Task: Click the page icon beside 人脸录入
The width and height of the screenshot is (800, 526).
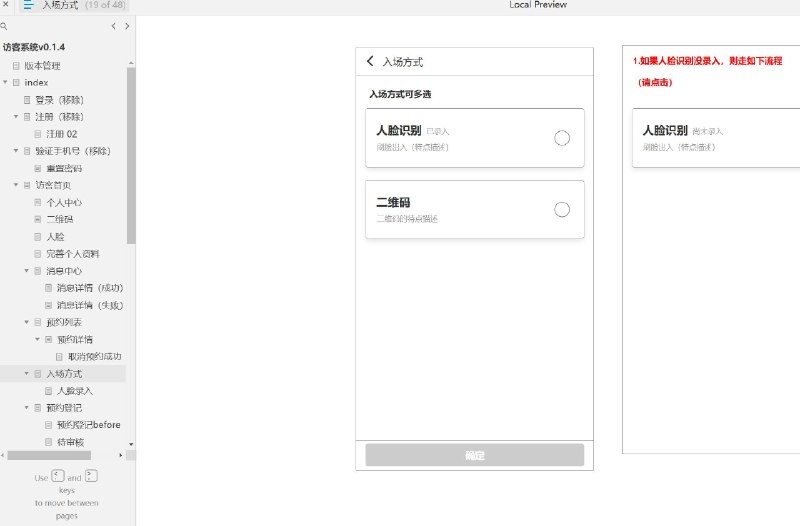Action: point(48,391)
